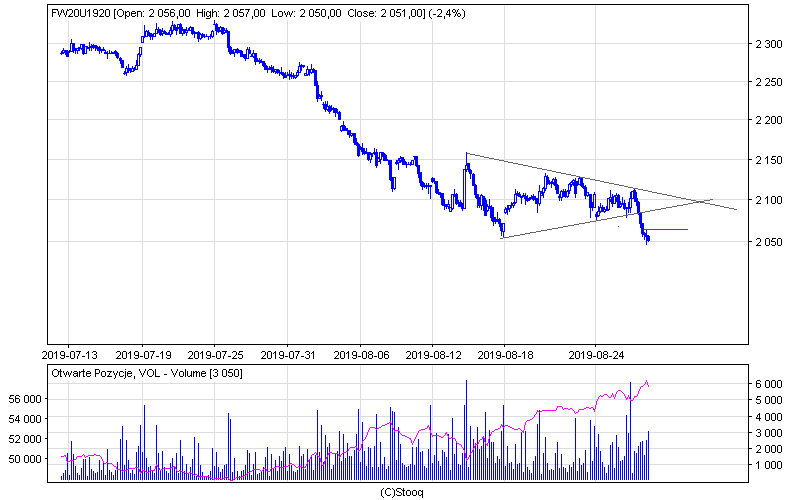Select the 2019-08-18 date label

[507, 354]
